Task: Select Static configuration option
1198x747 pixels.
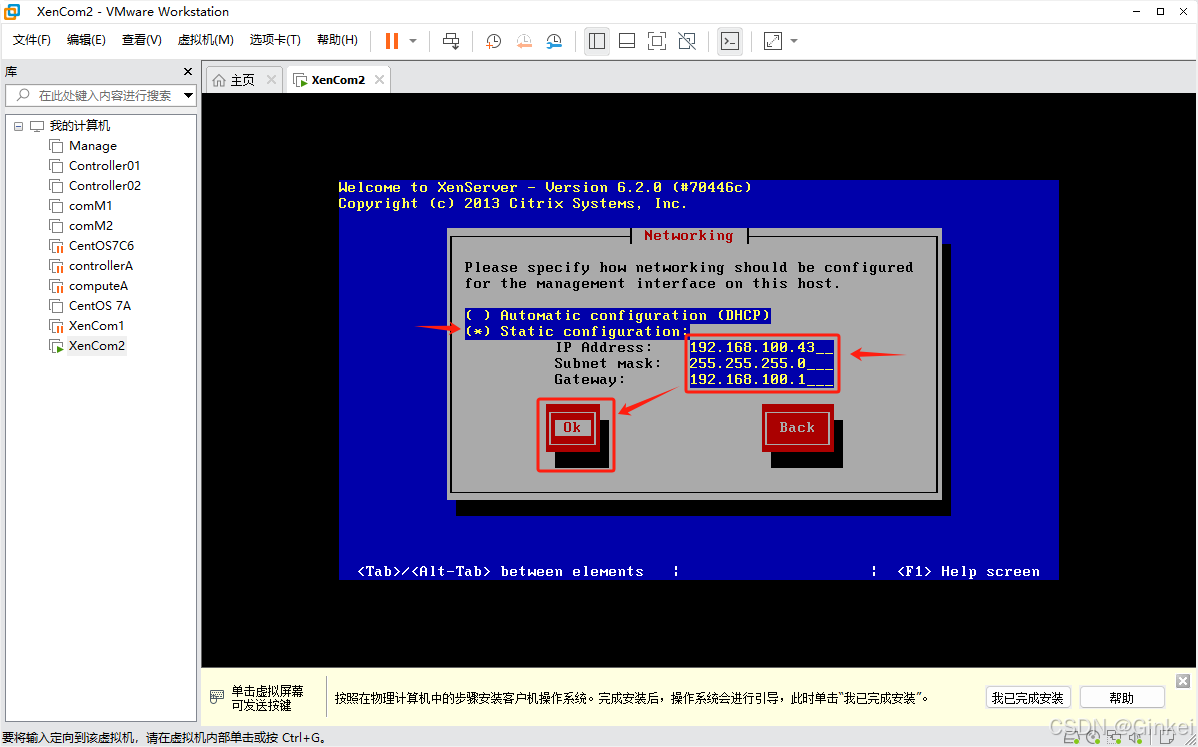Action: (x=577, y=331)
